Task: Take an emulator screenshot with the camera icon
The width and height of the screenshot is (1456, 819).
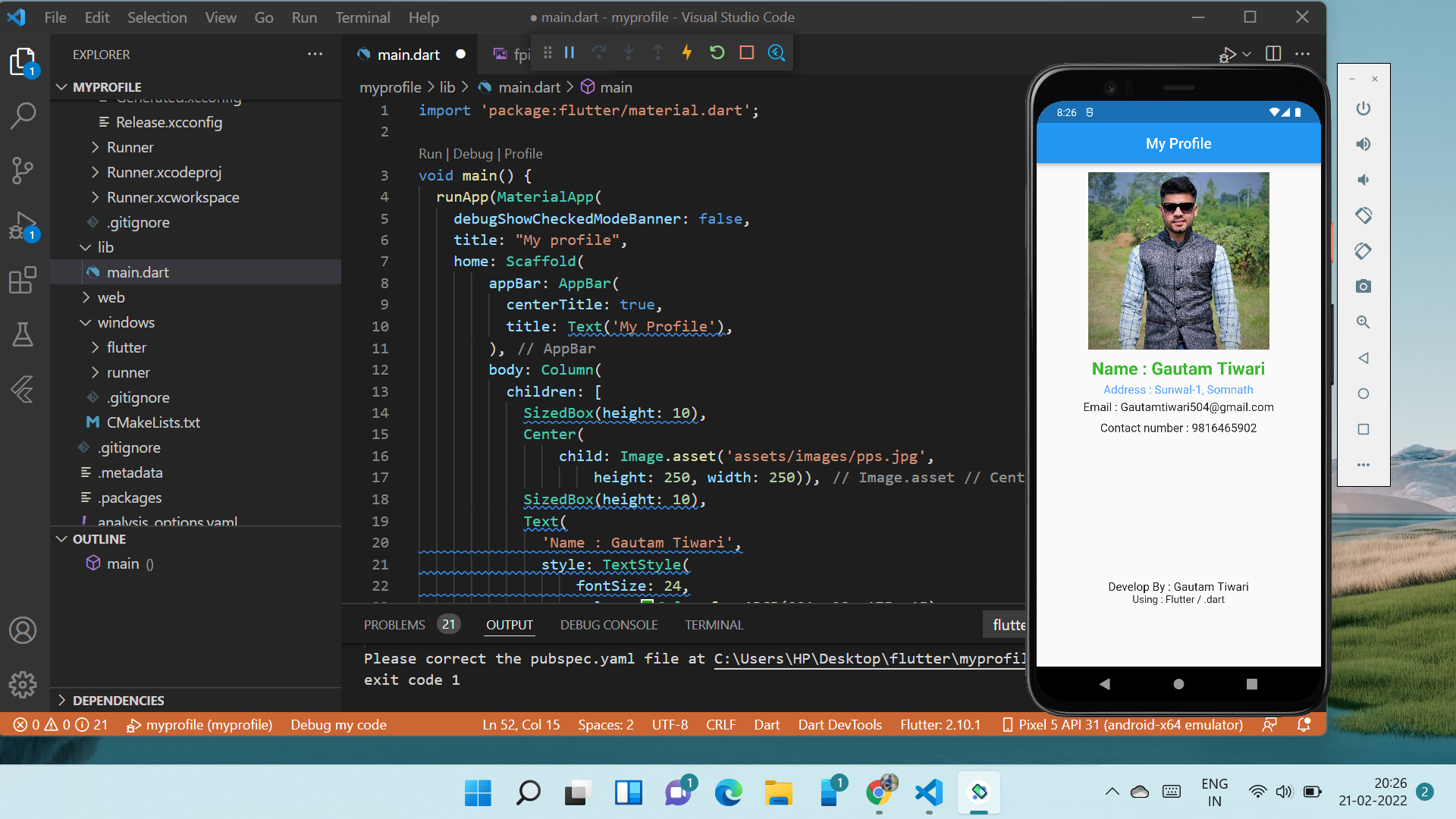Action: point(1363,287)
